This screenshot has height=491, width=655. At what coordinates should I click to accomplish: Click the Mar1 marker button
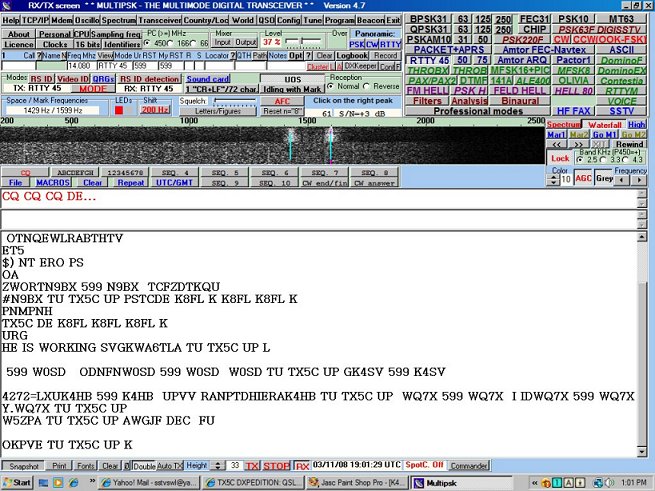coord(556,135)
